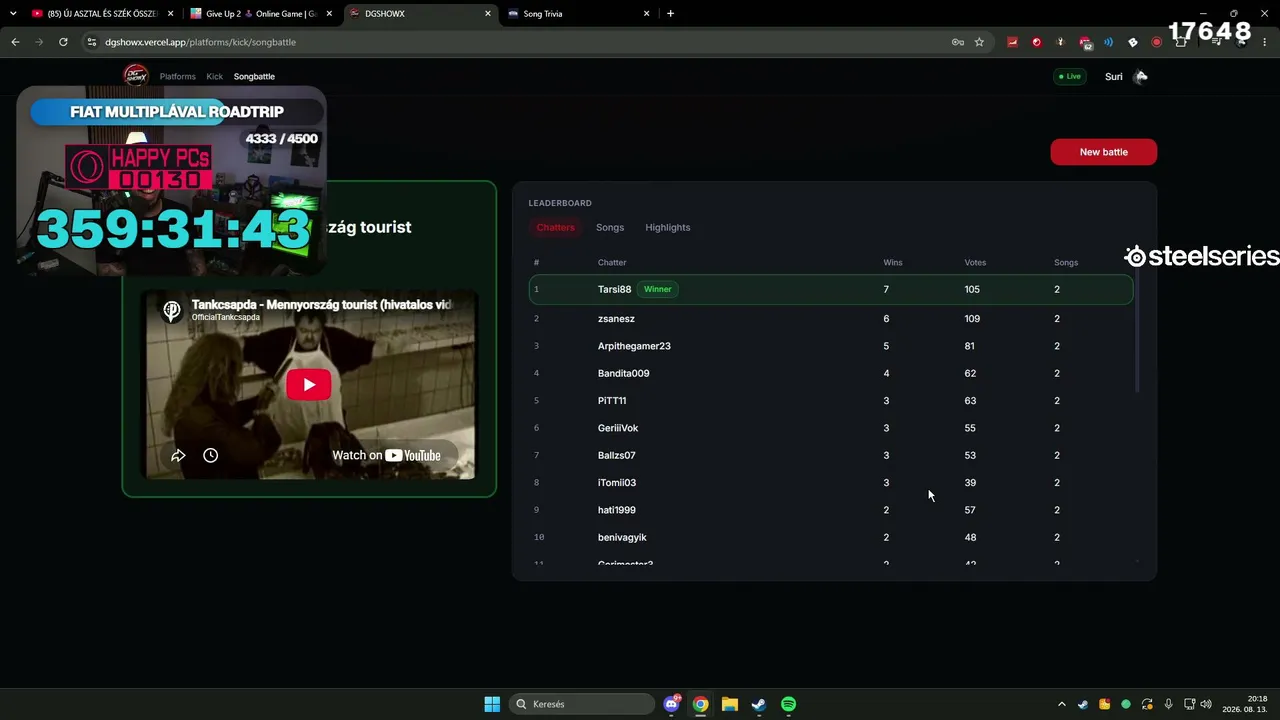Open Spotify from the taskbar
Screen dimensions: 1280x720
(x=788, y=704)
